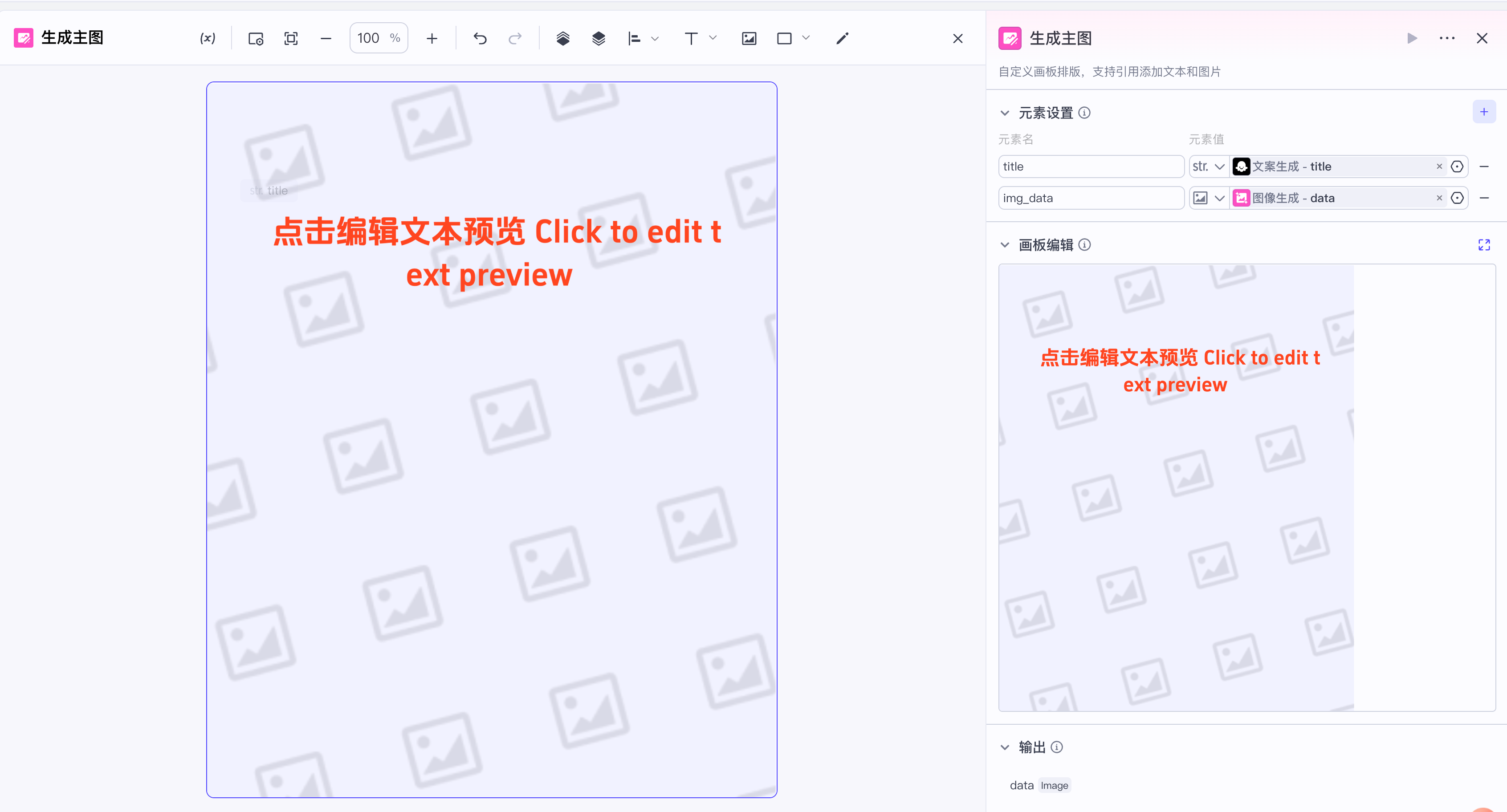Click the variable (x) icon in the toolbar
This screenshot has width=1507, height=812.
coord(208,39)
